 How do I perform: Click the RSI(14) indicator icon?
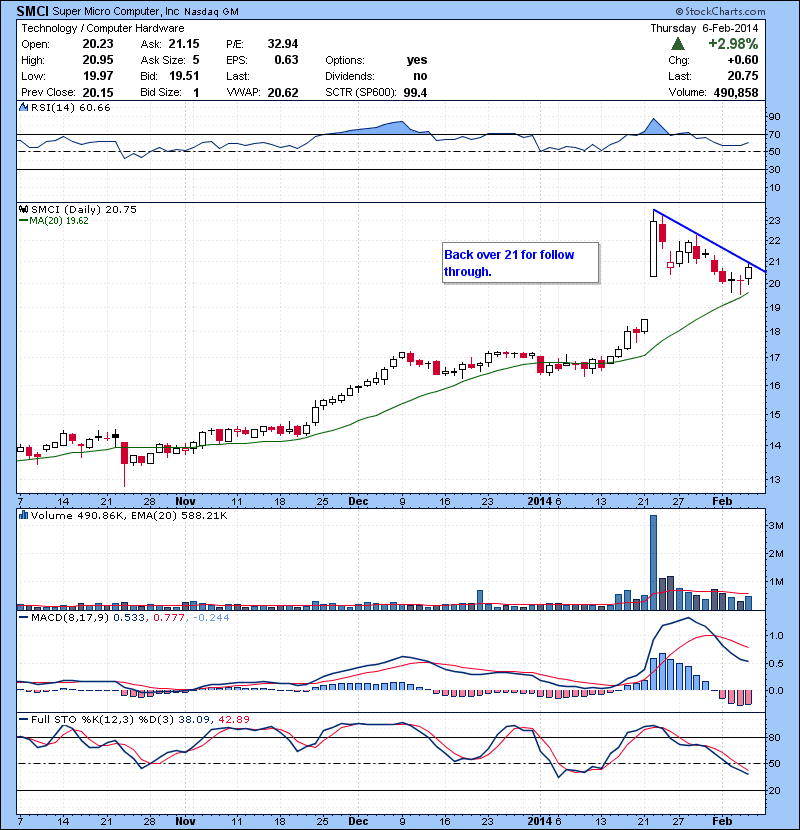click(23, 107)
